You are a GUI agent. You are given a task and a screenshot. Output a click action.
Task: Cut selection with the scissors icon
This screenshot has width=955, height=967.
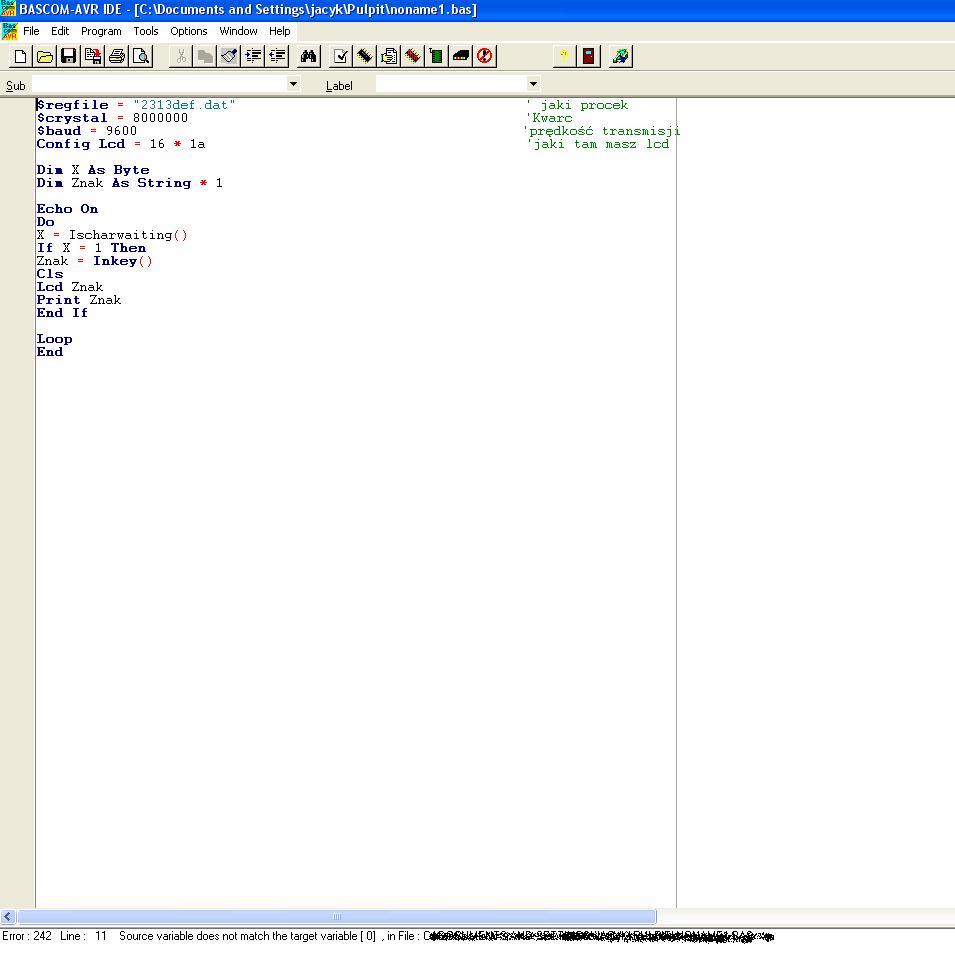coord(181,57)
